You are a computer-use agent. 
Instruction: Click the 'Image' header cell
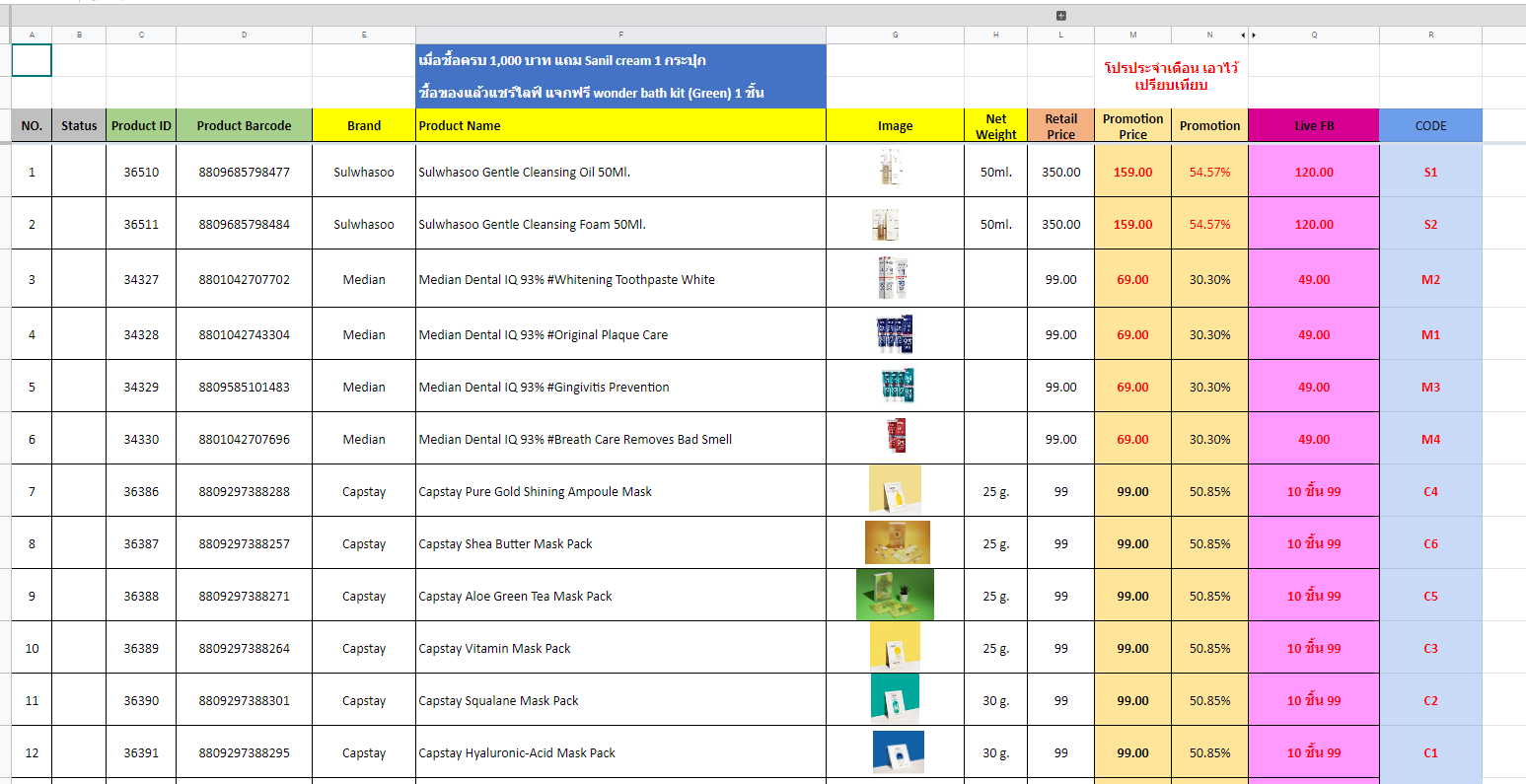(x=895, y=125)
